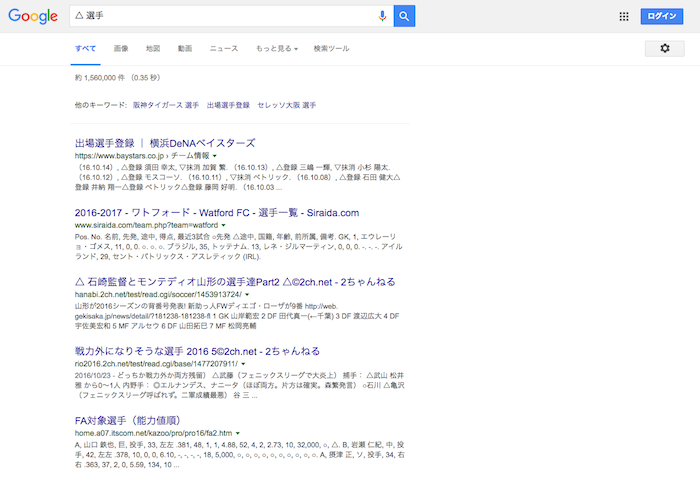
Task: Open 検索ツール options
Action: click(x=331, y=48)
